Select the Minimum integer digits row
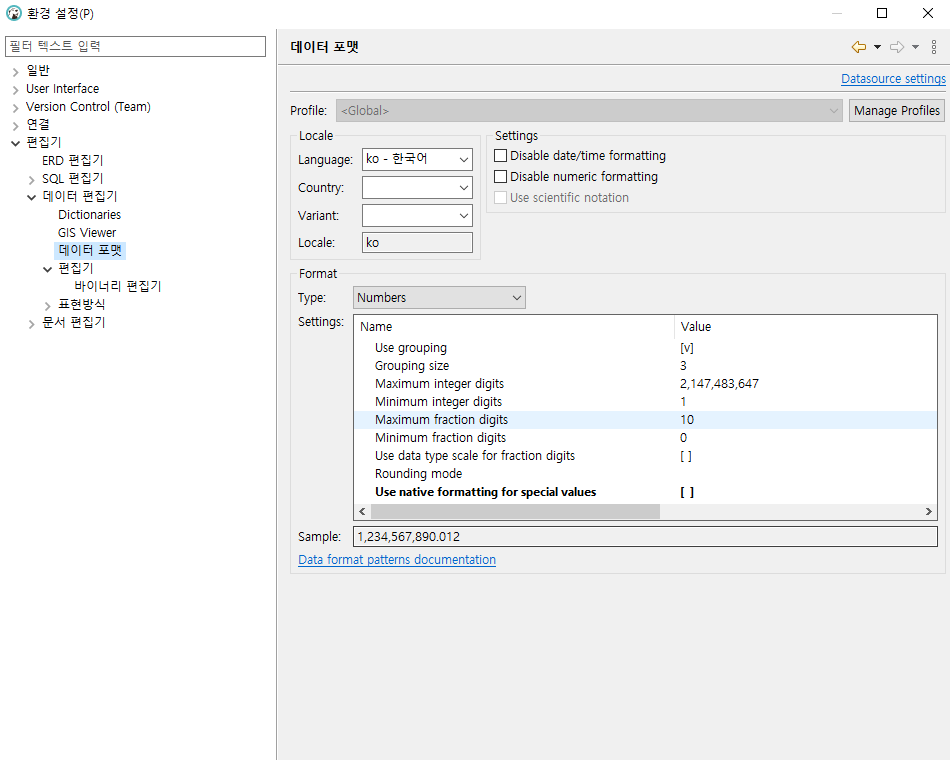This screenshot has height=760, width=950. pyautogui.click(x=645, y=402)
